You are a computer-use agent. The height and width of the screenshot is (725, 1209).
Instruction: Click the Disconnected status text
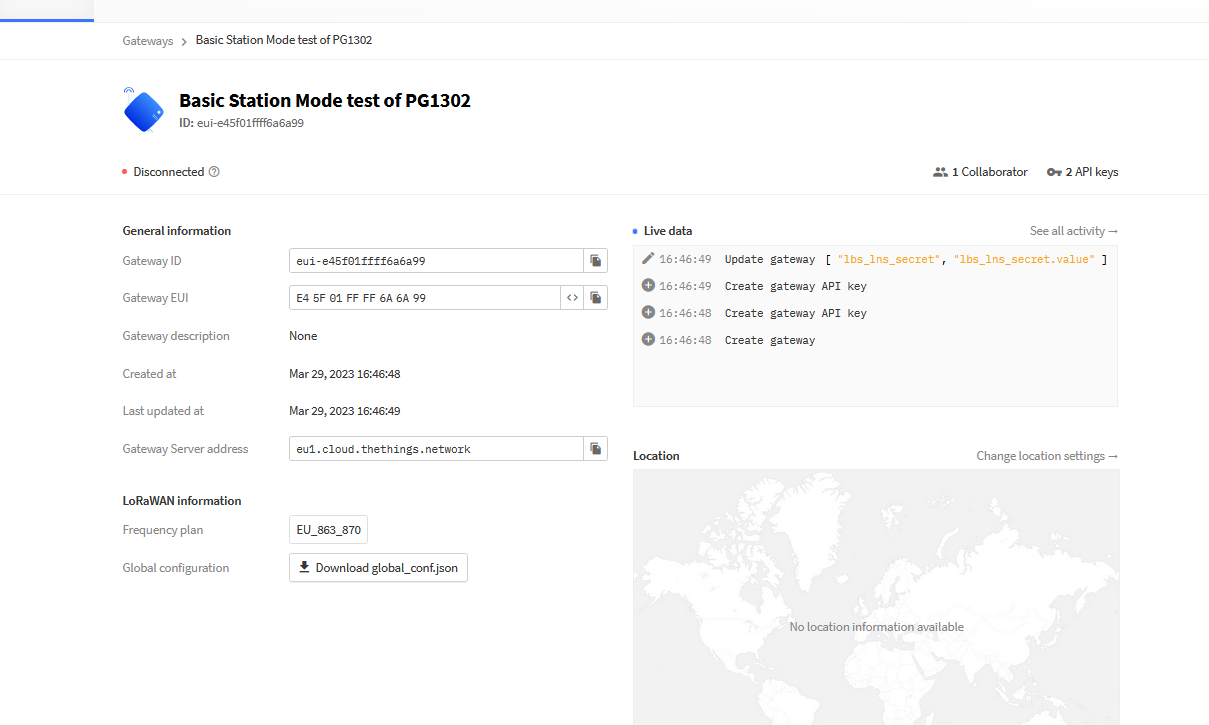[x=168, y=172]
